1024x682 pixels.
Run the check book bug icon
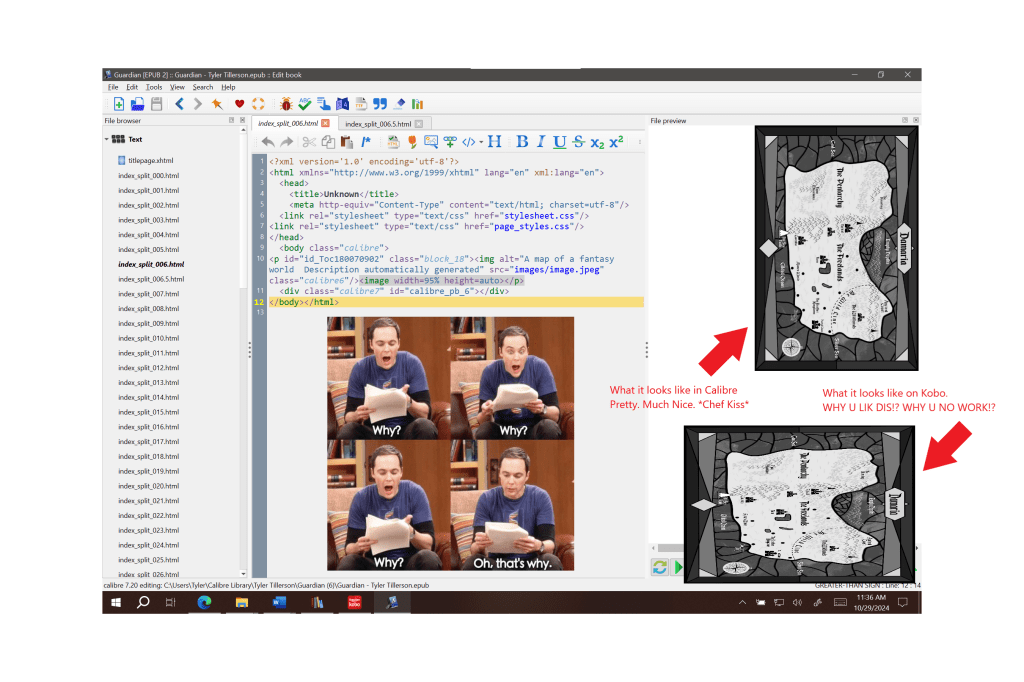click(286, 103)
